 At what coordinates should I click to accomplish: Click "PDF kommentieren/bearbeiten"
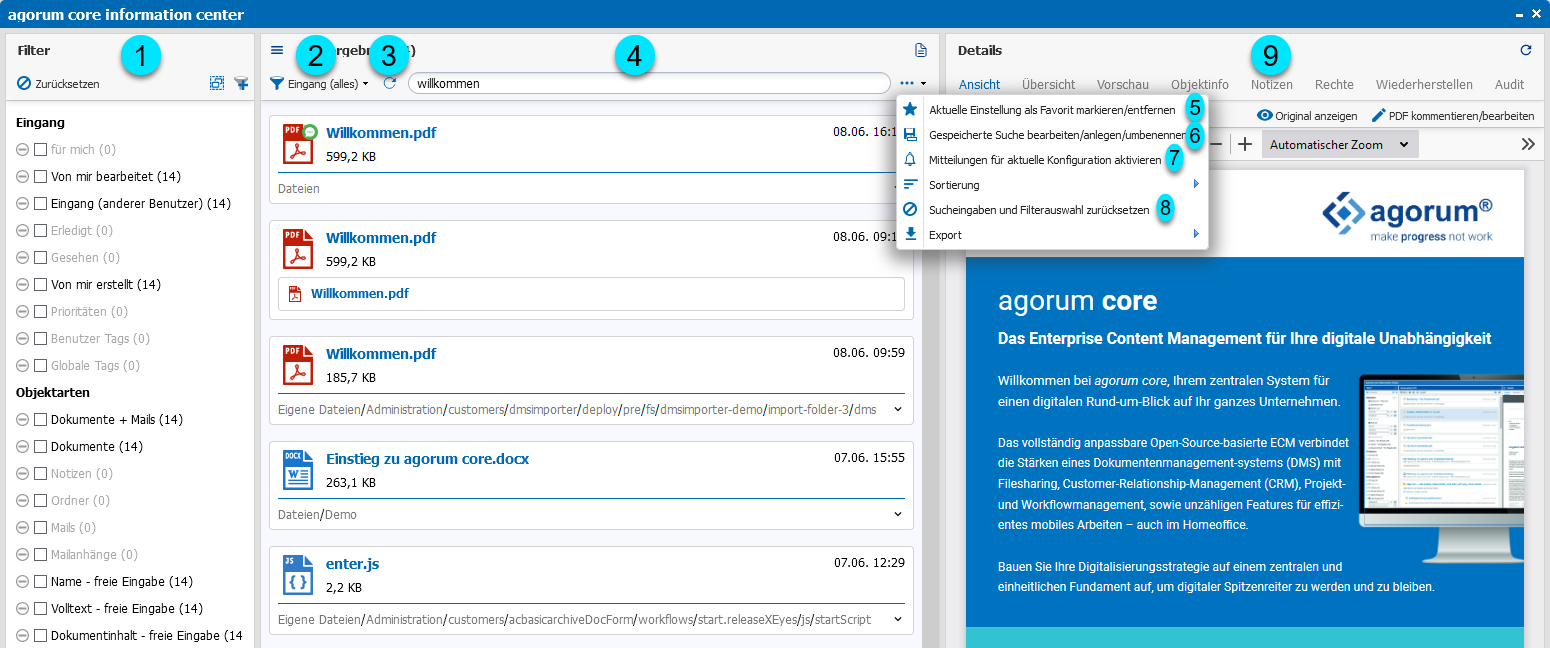(1452, 115)
